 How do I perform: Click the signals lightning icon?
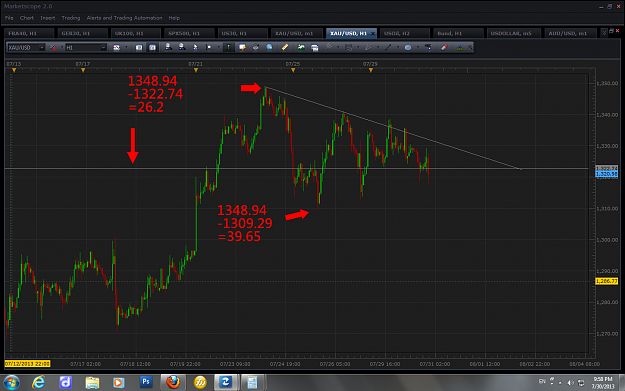(368, 47)
